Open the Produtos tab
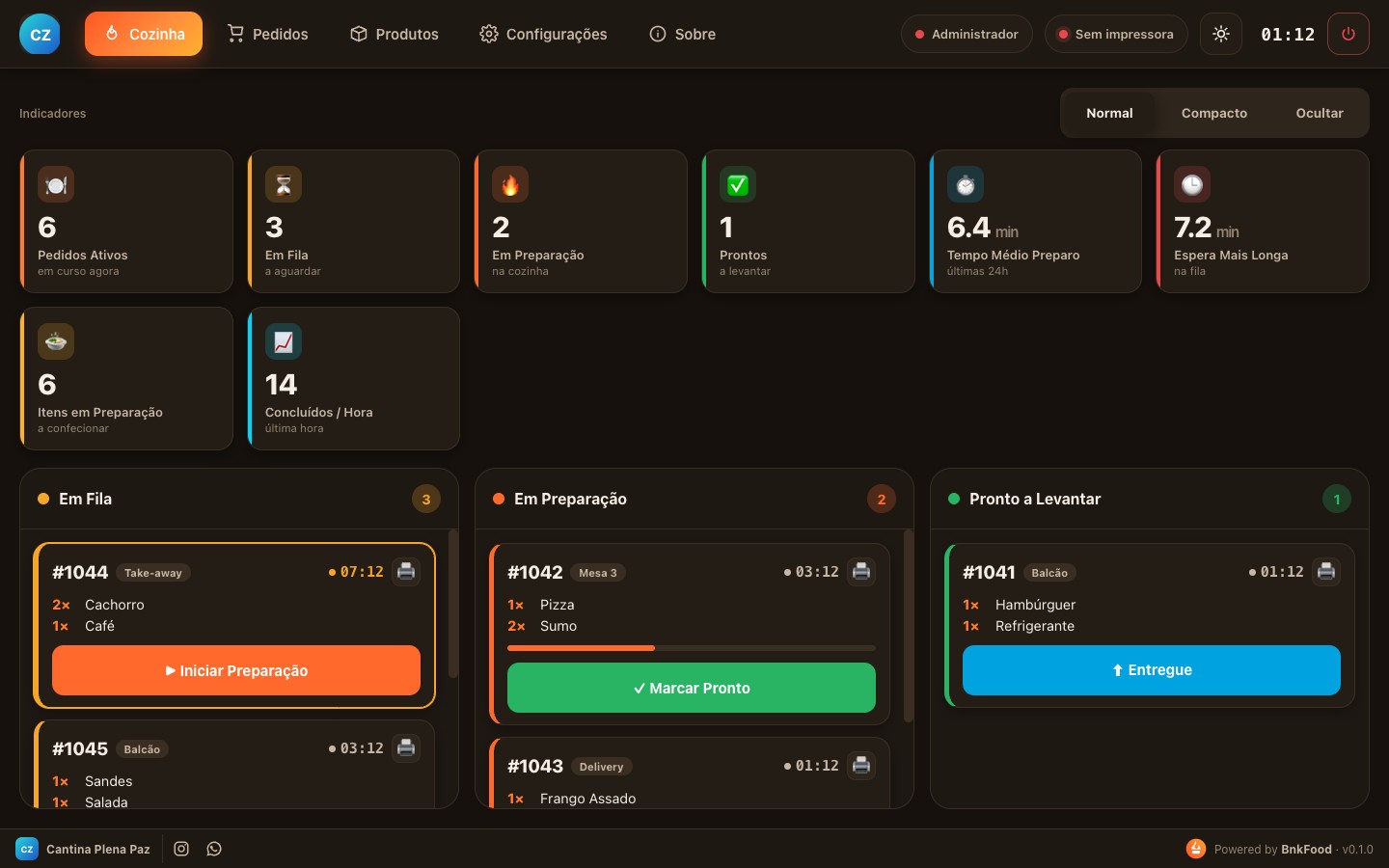 (394, 34)
